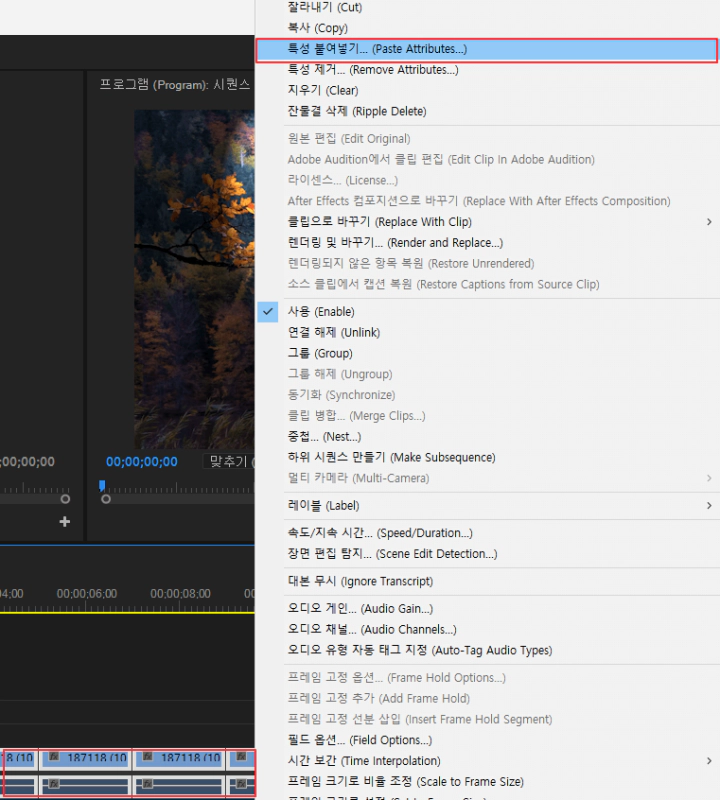The width and height of the screenshot is (720, 800).
Task: Click fx badge on rightmost audio clip
Action: (x=241, y=784)
